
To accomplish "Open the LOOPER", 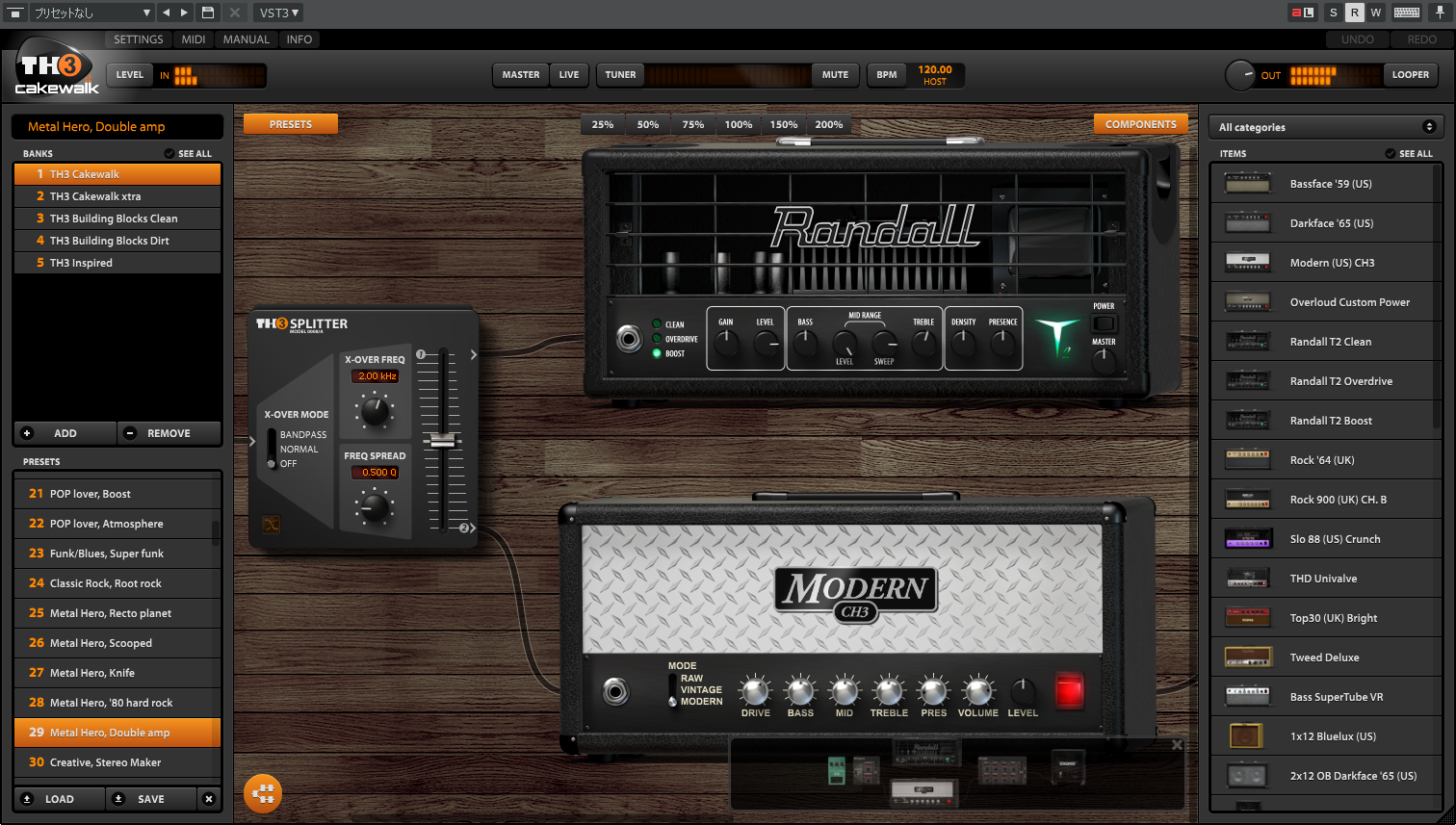I will coord(1411,75).
